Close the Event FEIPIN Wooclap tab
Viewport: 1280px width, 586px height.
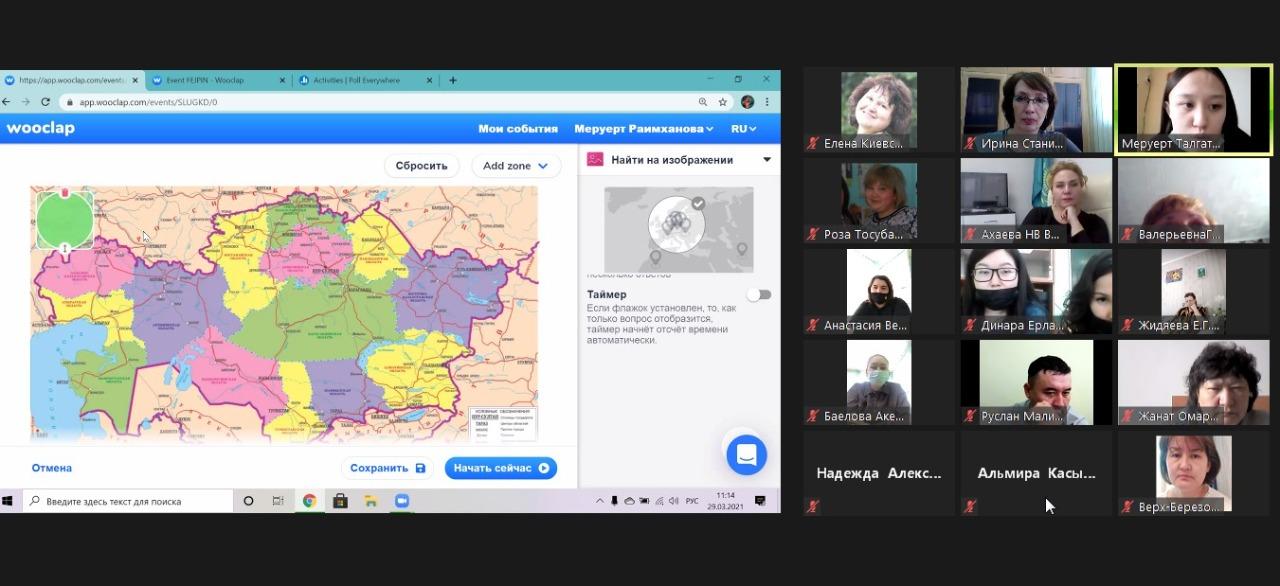282,80
